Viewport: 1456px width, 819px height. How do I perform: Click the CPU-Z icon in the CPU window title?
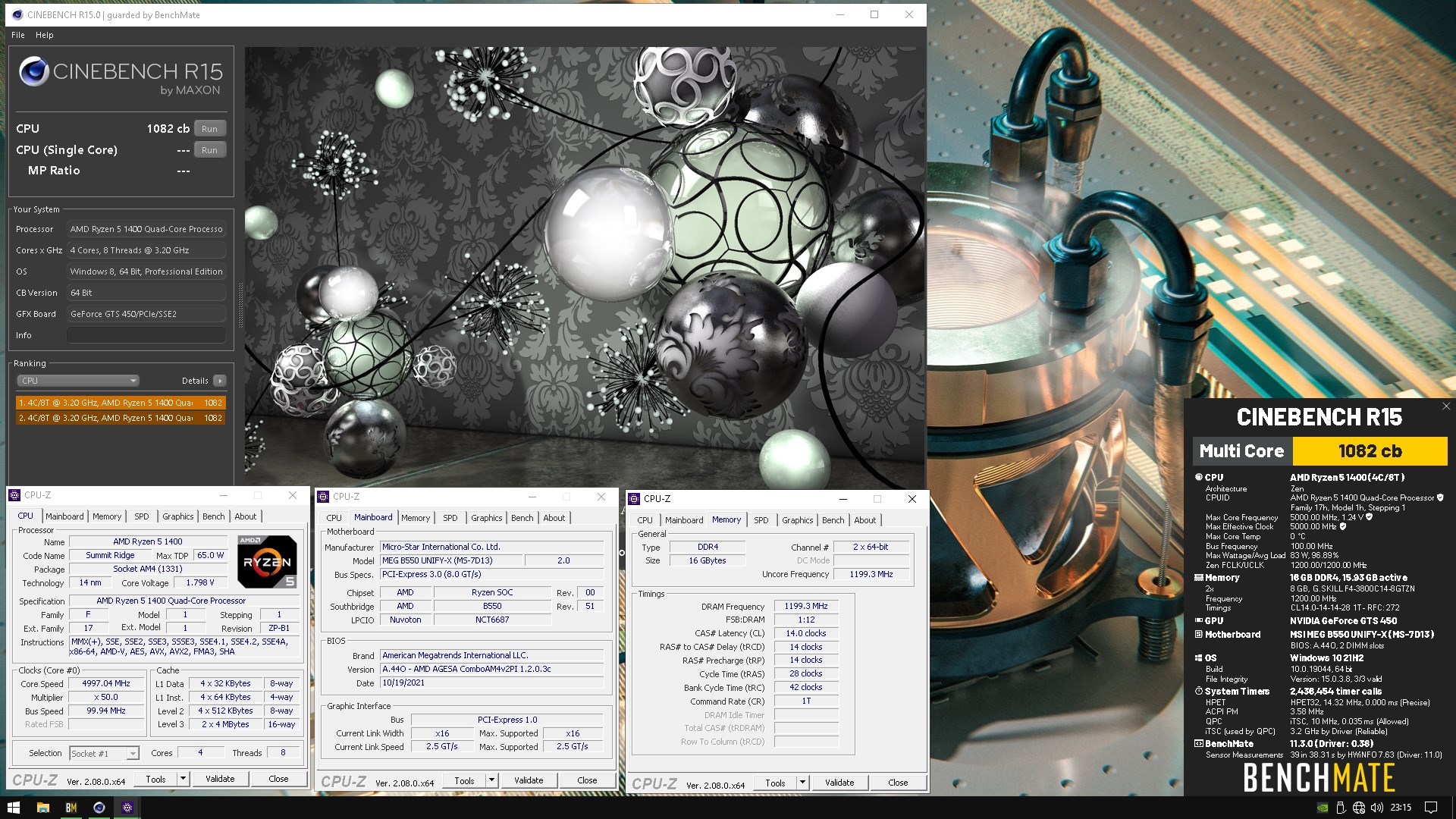pyautogui.click(x=14, y=495)
